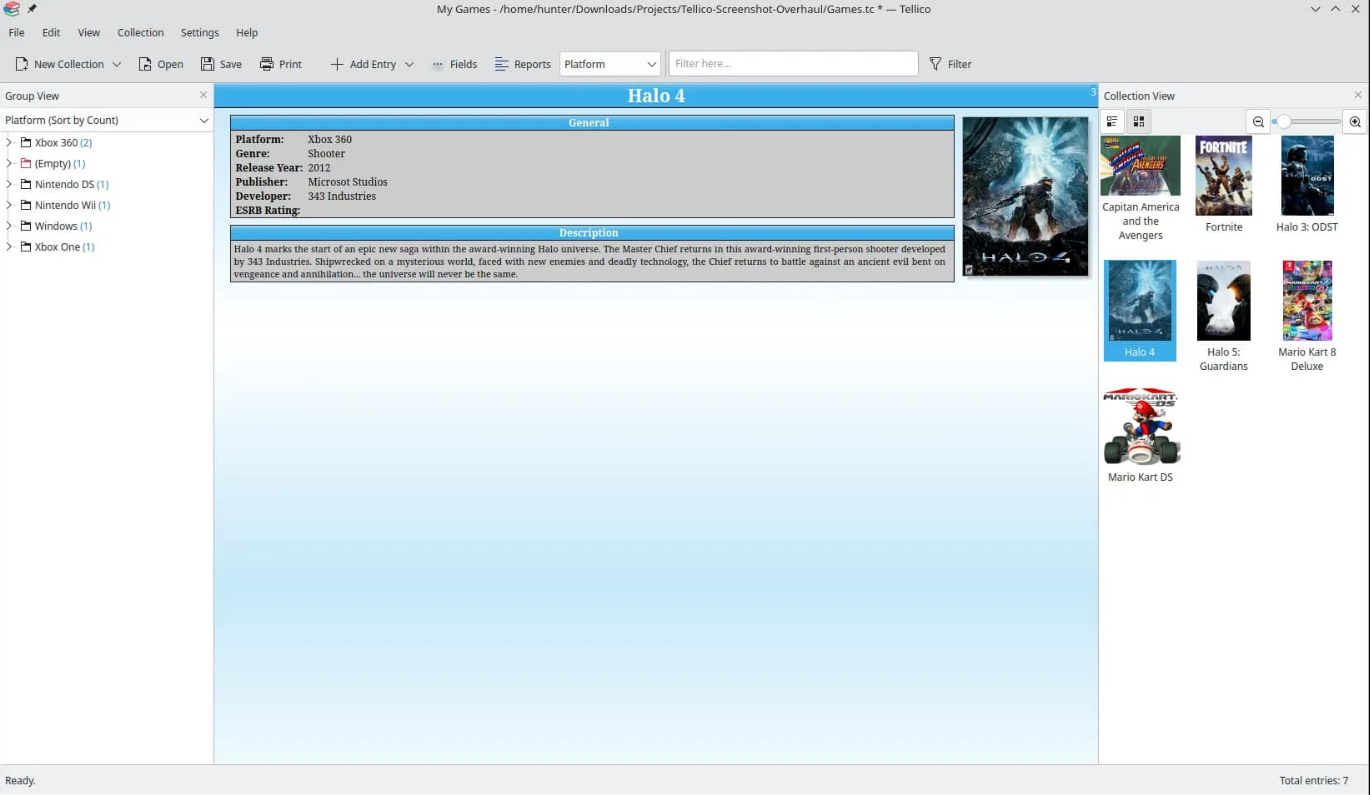The image size is (1370, 795).
Task: Click the large Halo 4 cover image
Action: tap(1025, 196)
